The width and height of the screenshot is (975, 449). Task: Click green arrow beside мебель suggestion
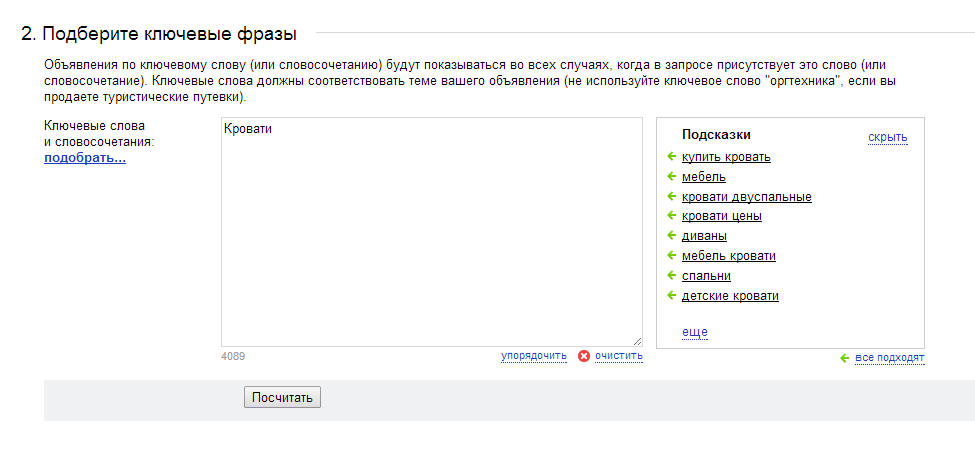point(671,177)
